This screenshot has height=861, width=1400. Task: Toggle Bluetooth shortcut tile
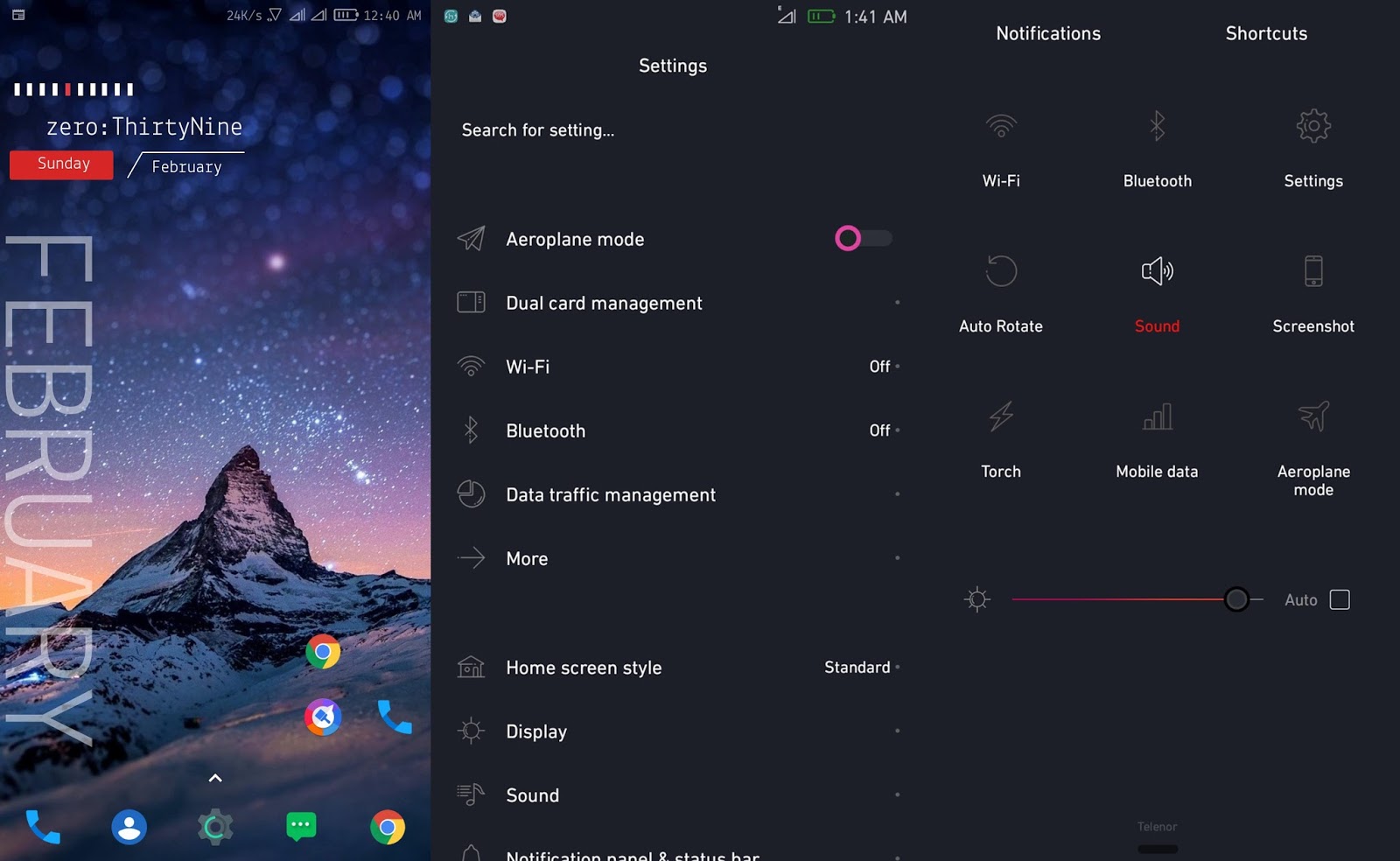(1157, 149)
